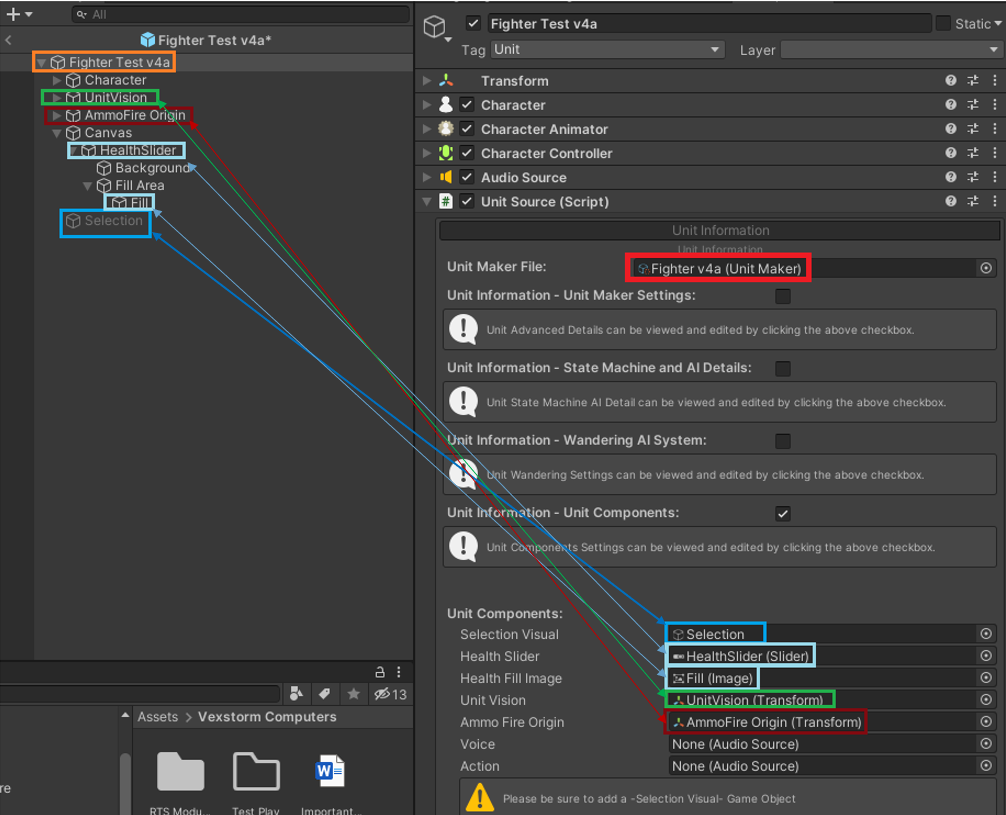Click the Character Animator component icon

pos(448,128)
